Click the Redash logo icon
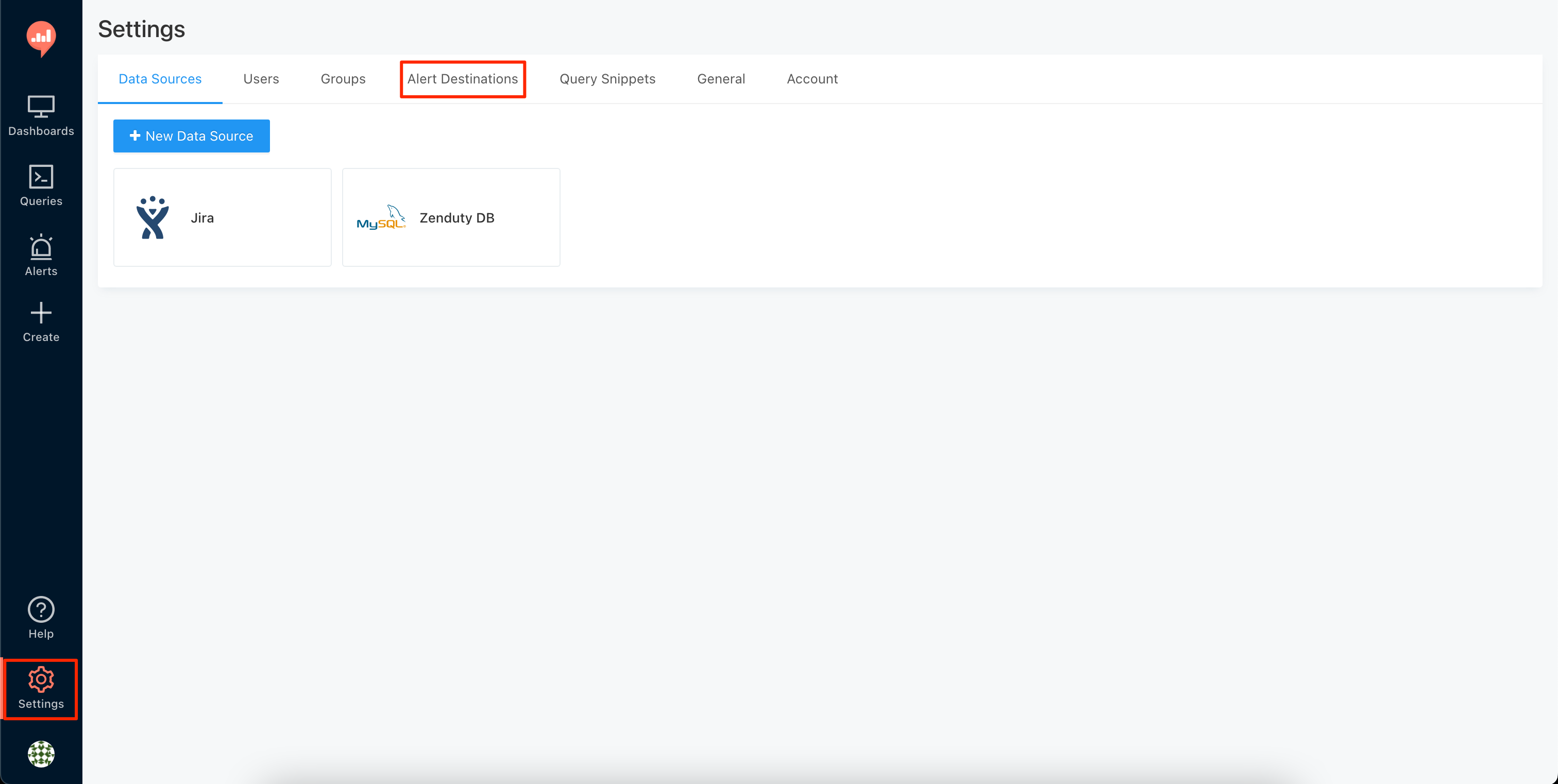1558x784 pixels. tap(41, 38)
